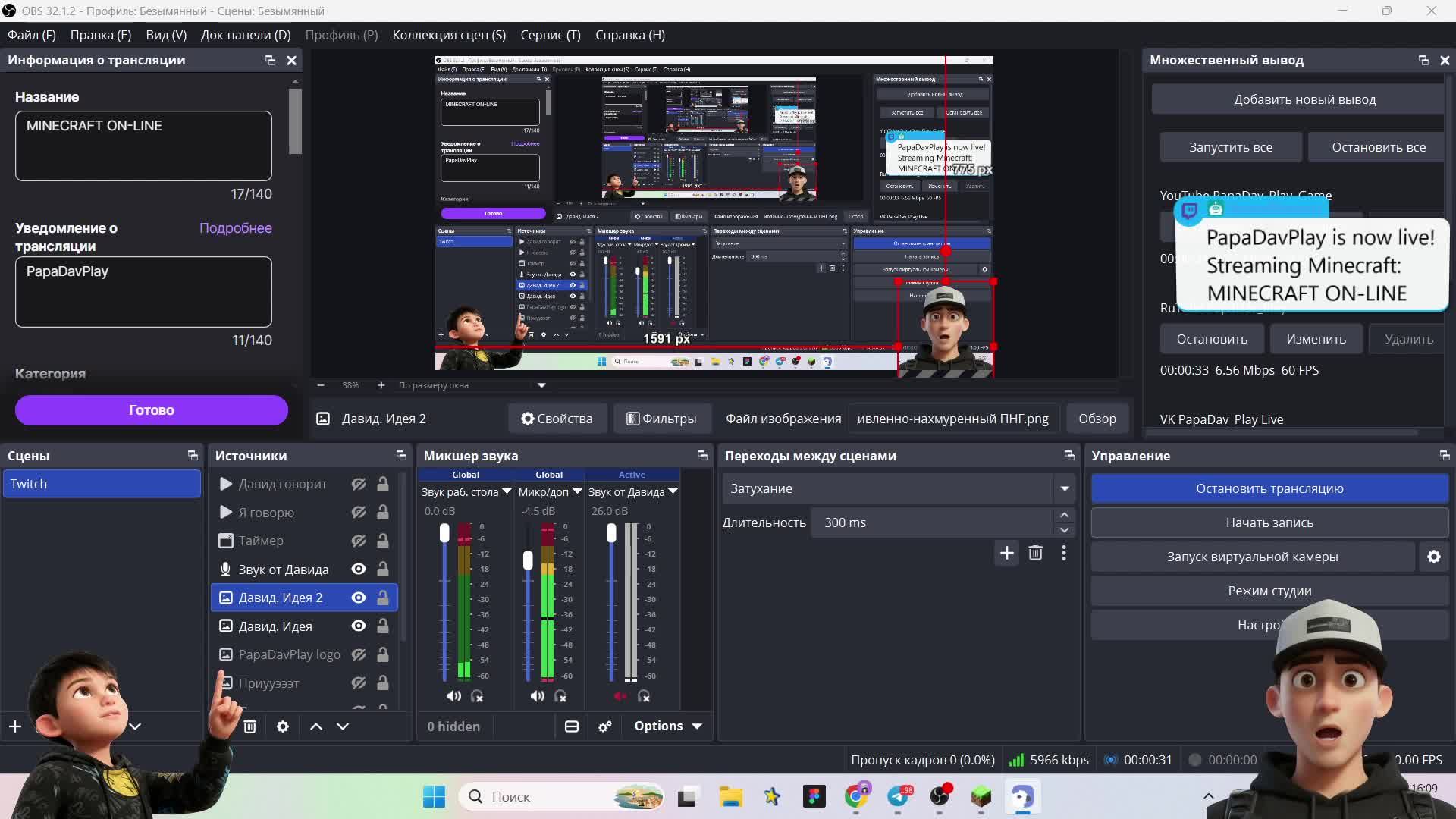Increase transition duration with up arrow

[1064, 515]
